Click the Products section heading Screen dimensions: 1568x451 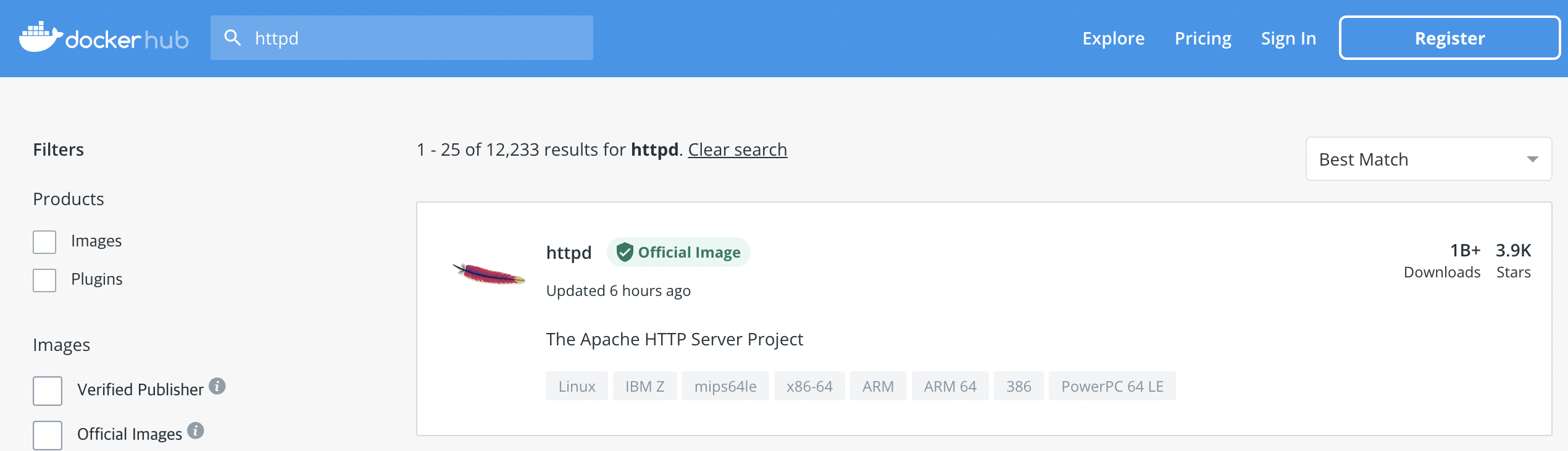coord(69,199)
